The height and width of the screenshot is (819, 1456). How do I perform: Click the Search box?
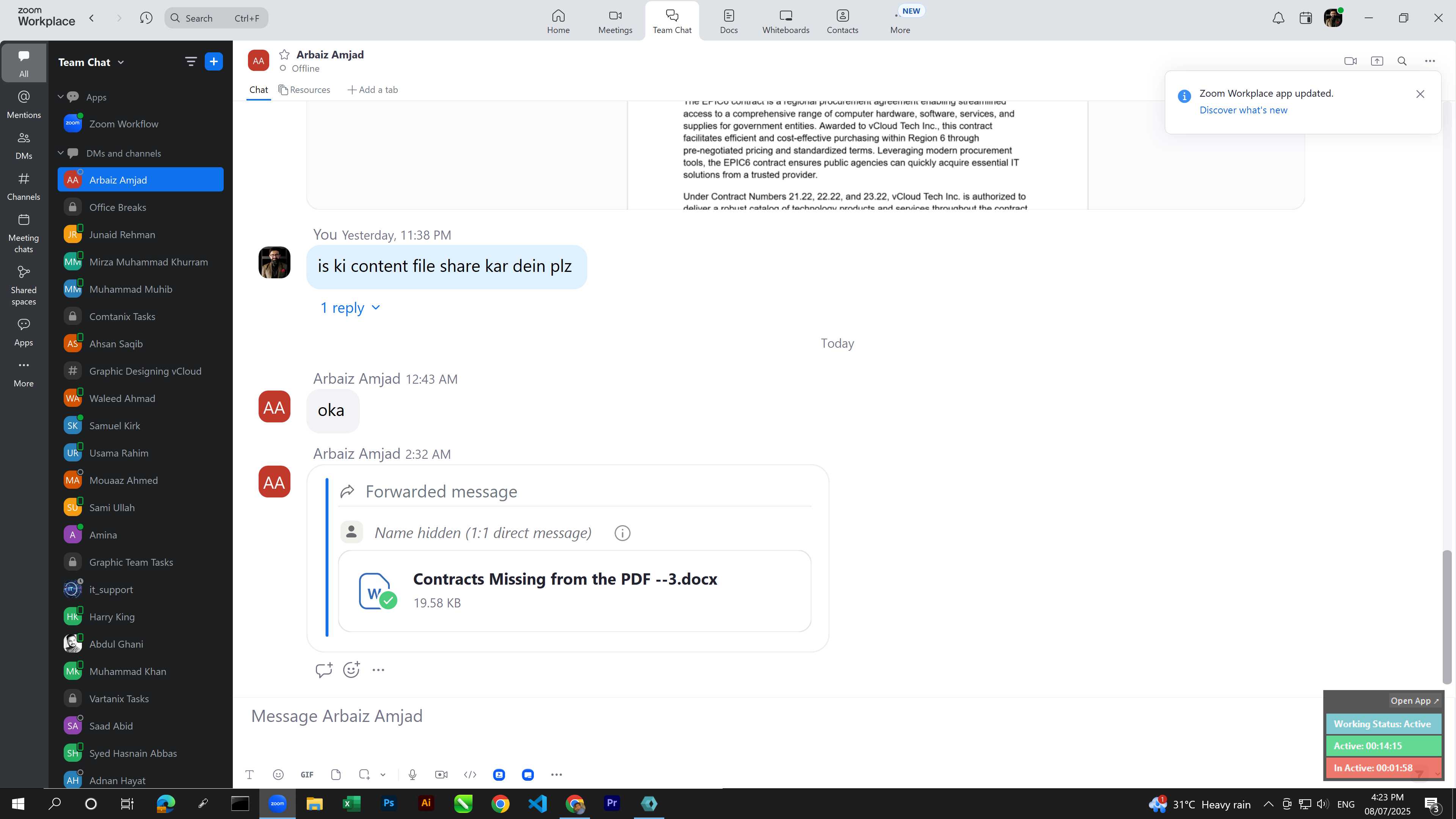(x=217, y=18)
